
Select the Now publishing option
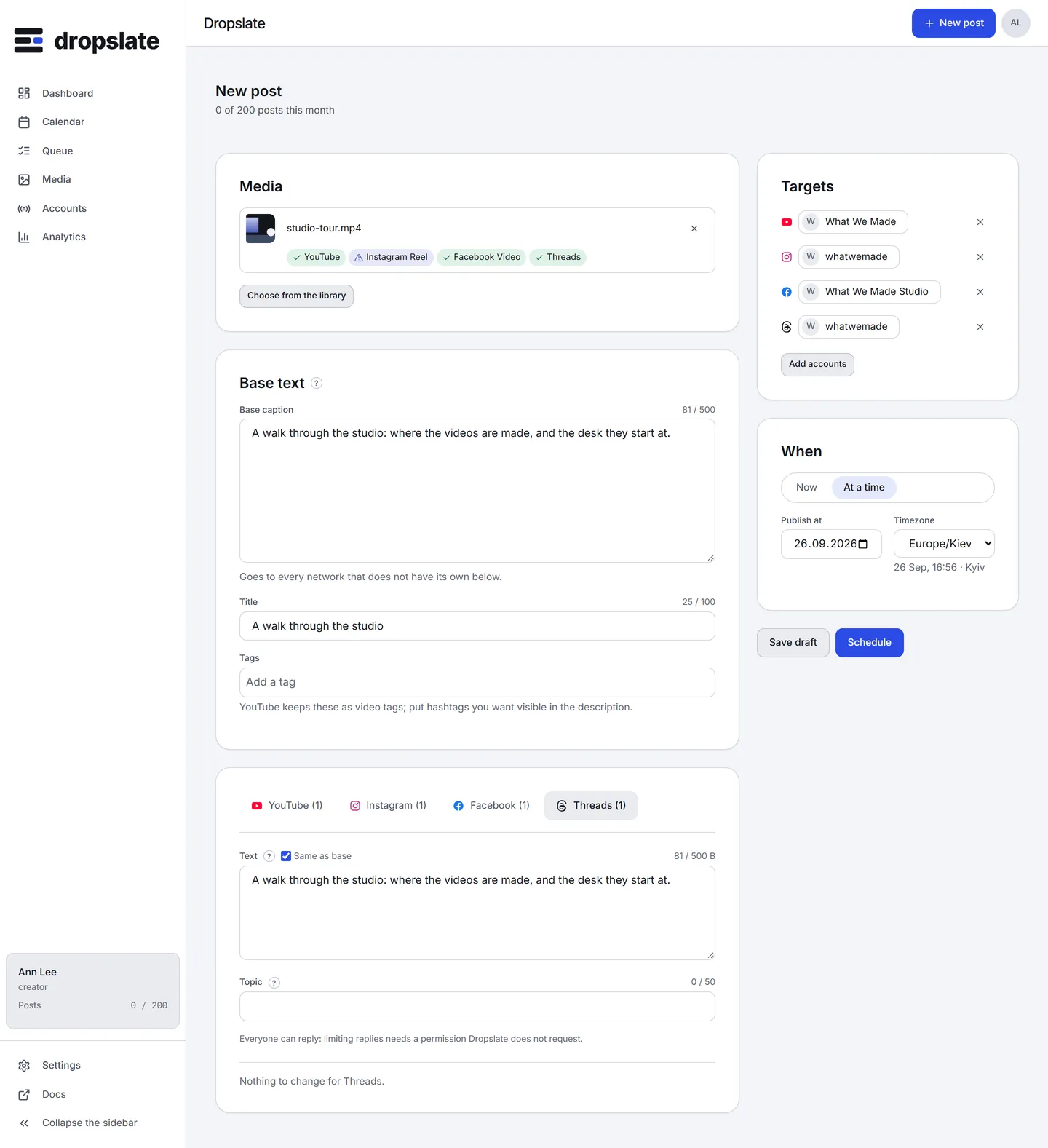coord(806,488)
